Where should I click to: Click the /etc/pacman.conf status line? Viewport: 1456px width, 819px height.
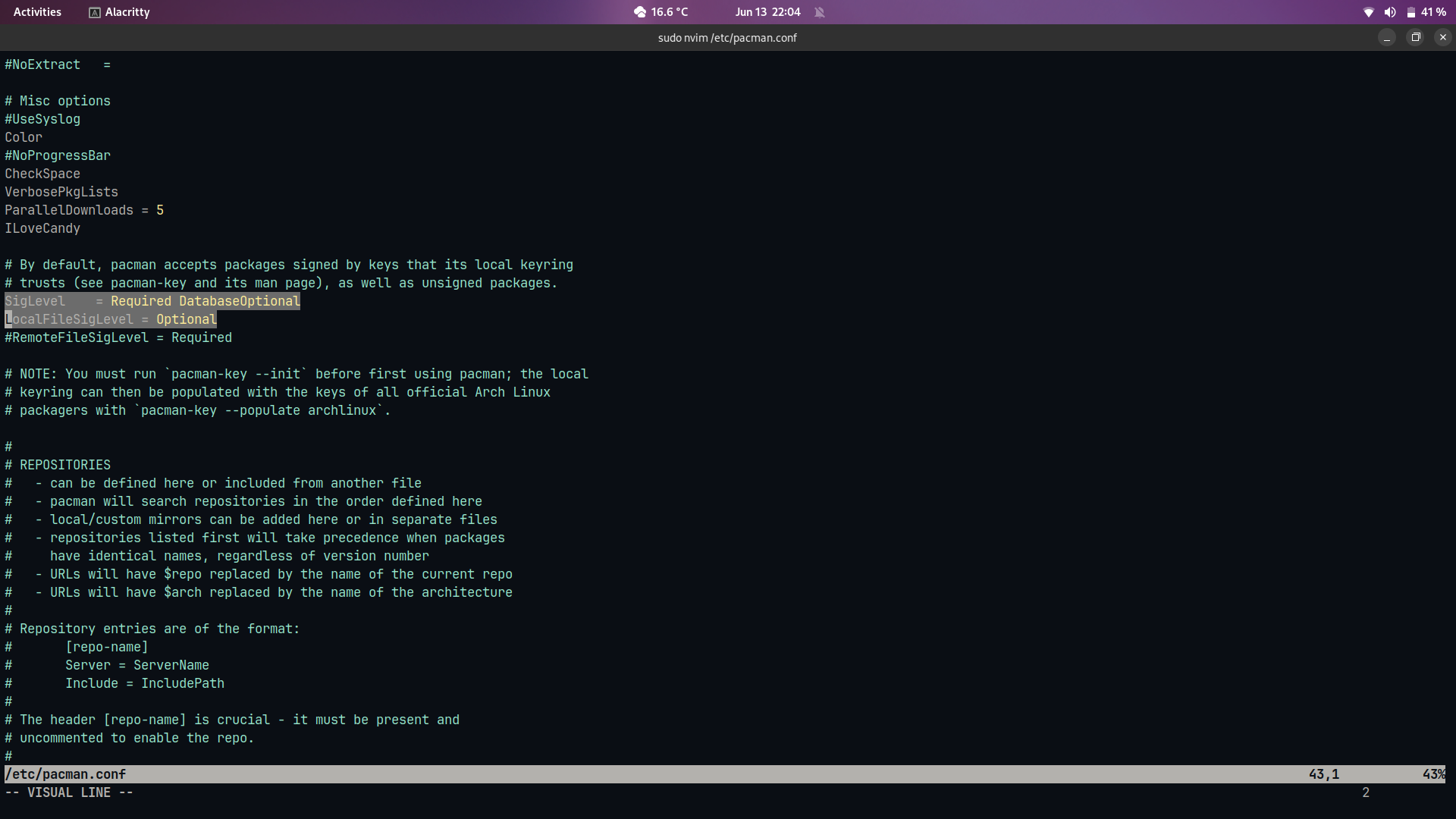(66, 774)
